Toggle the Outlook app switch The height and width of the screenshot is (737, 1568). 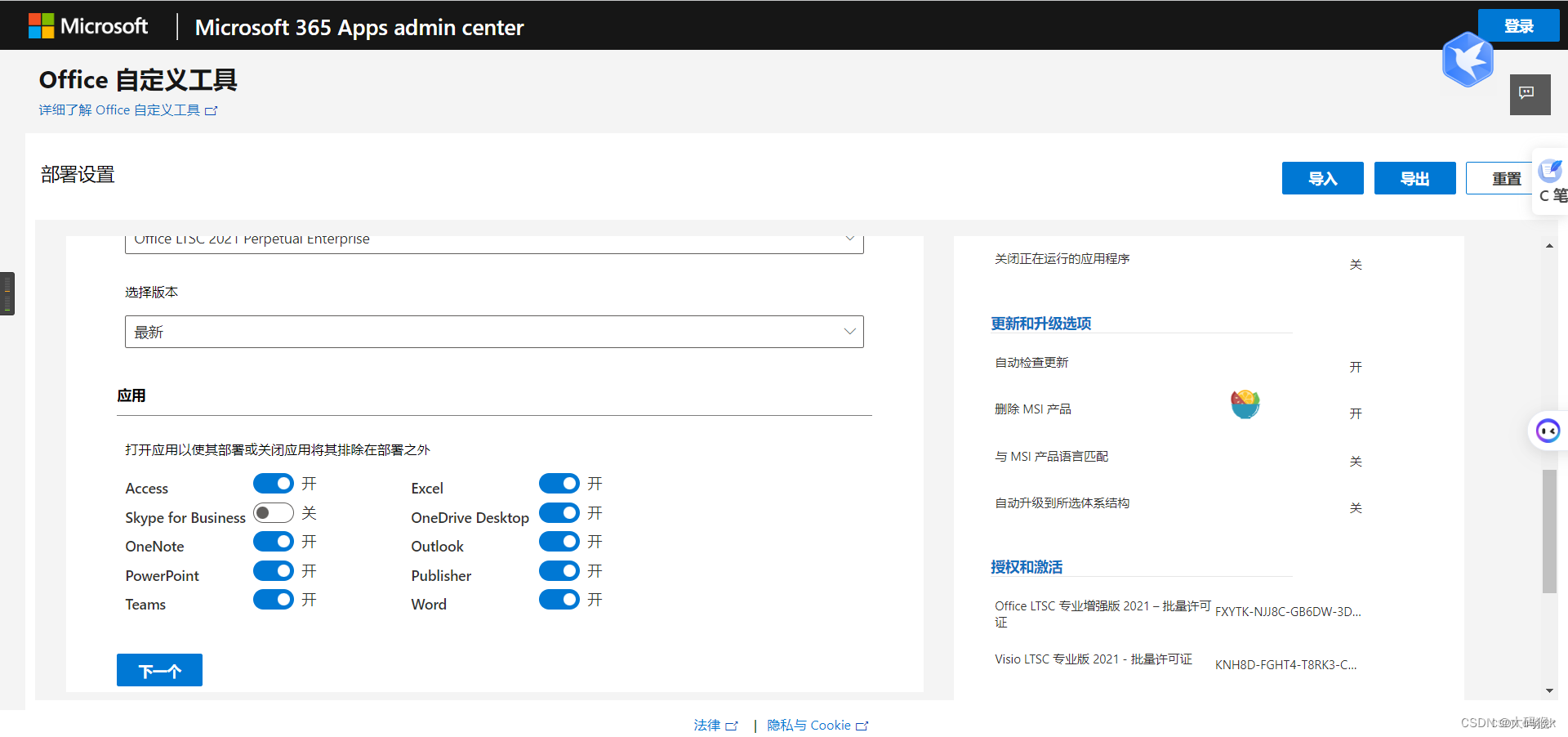(x=559, y=542)
